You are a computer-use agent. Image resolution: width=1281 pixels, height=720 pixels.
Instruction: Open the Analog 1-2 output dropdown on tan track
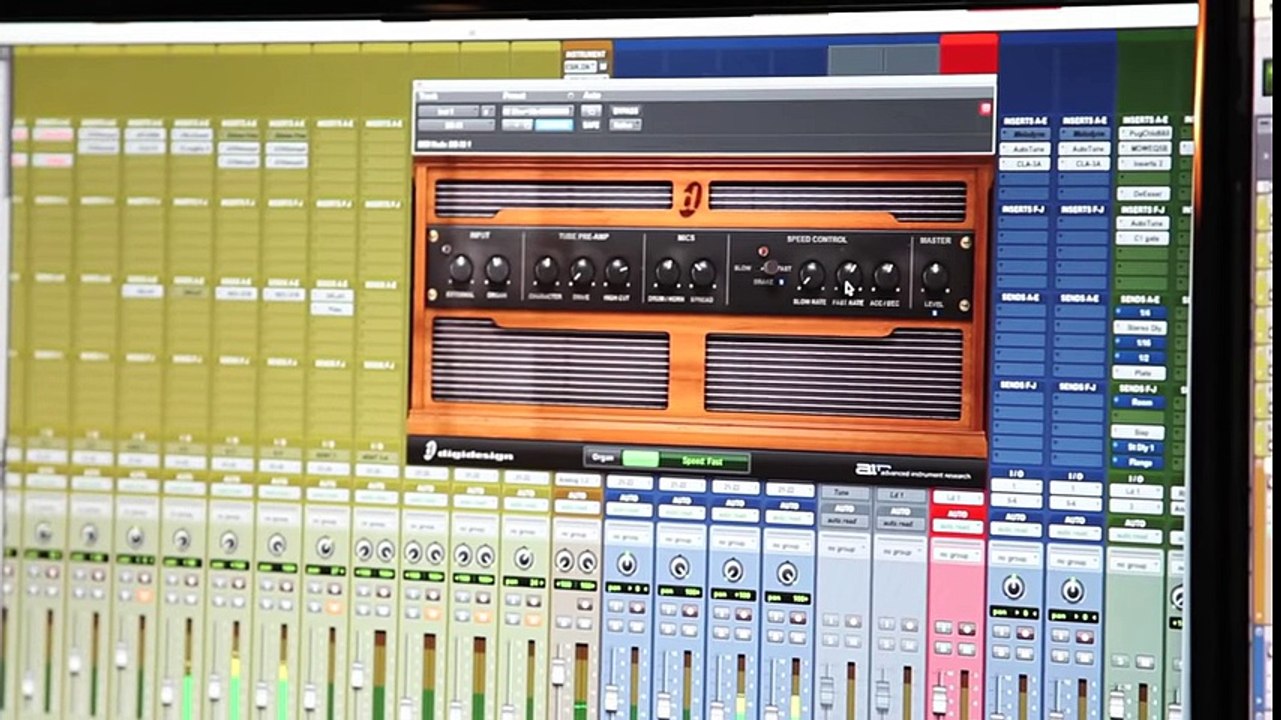click(x=577, y=480)
